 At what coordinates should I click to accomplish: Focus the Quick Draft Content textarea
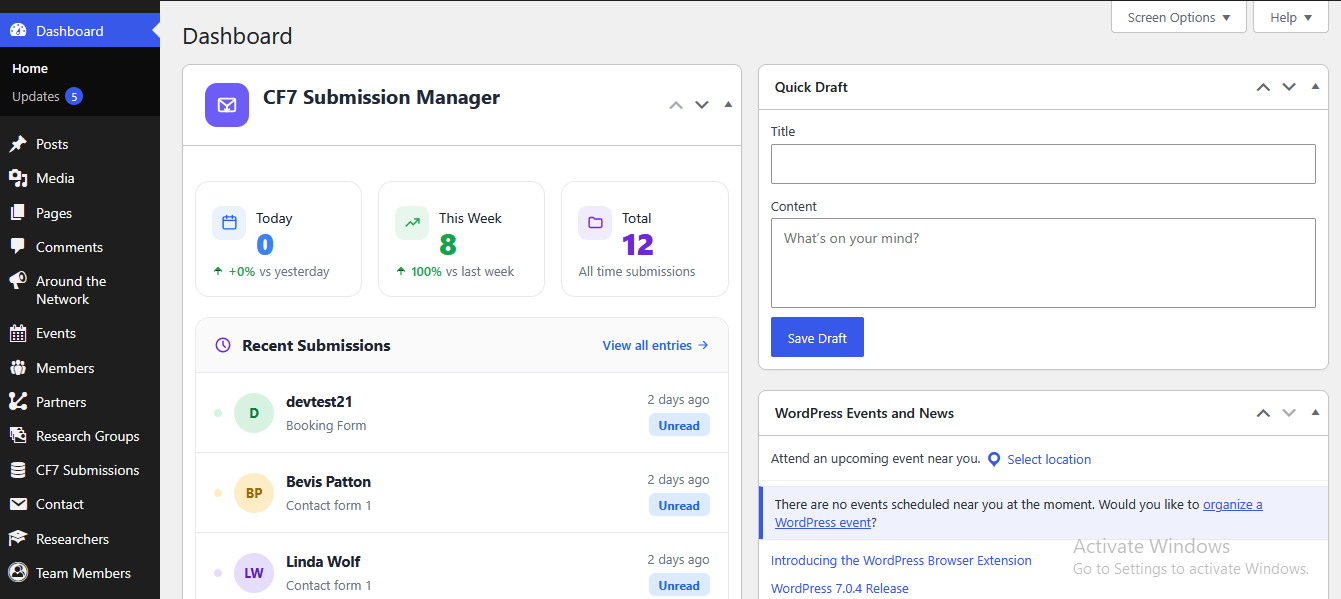click(1043, 263)
